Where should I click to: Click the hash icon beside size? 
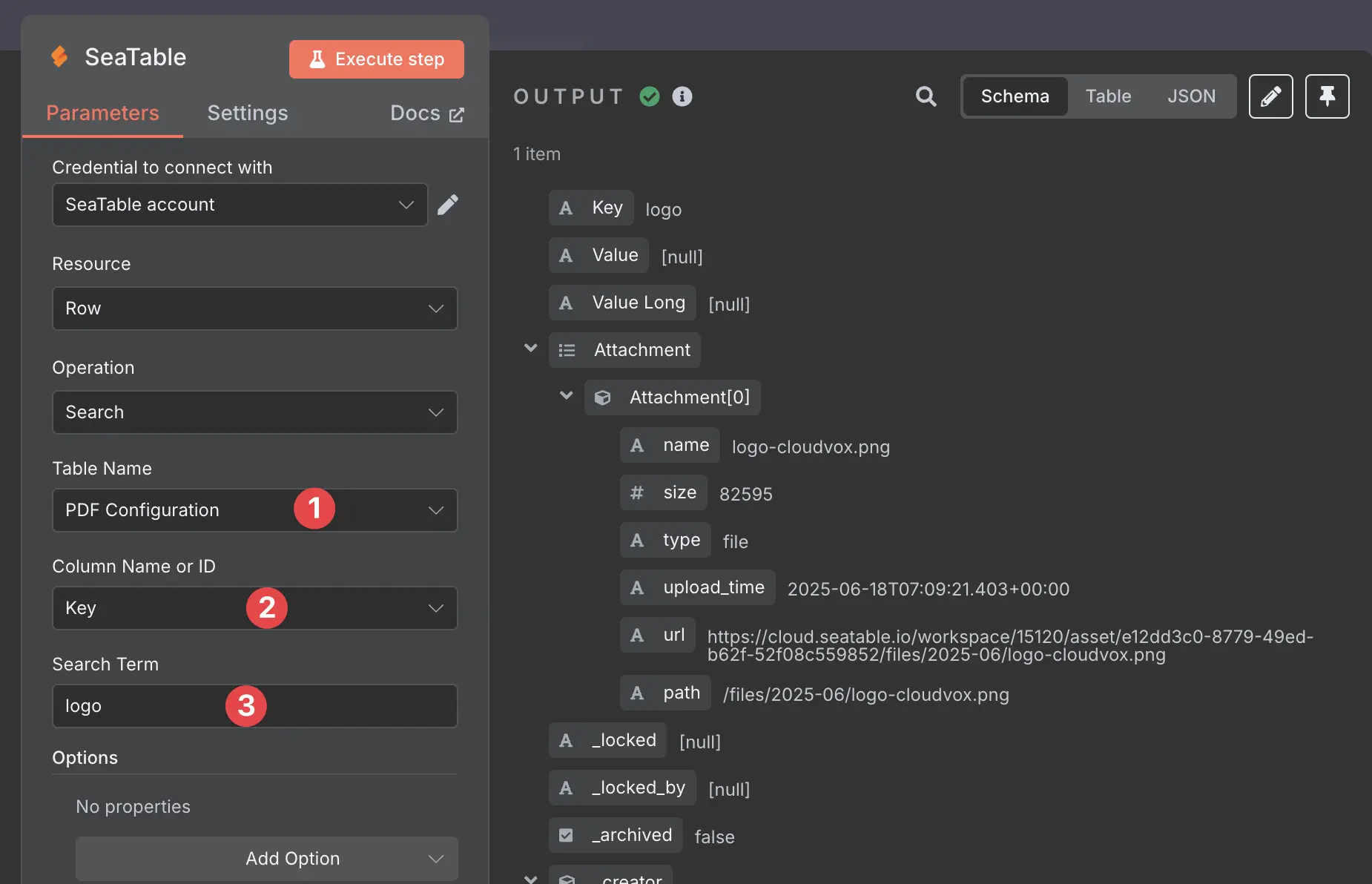(637, 492)
